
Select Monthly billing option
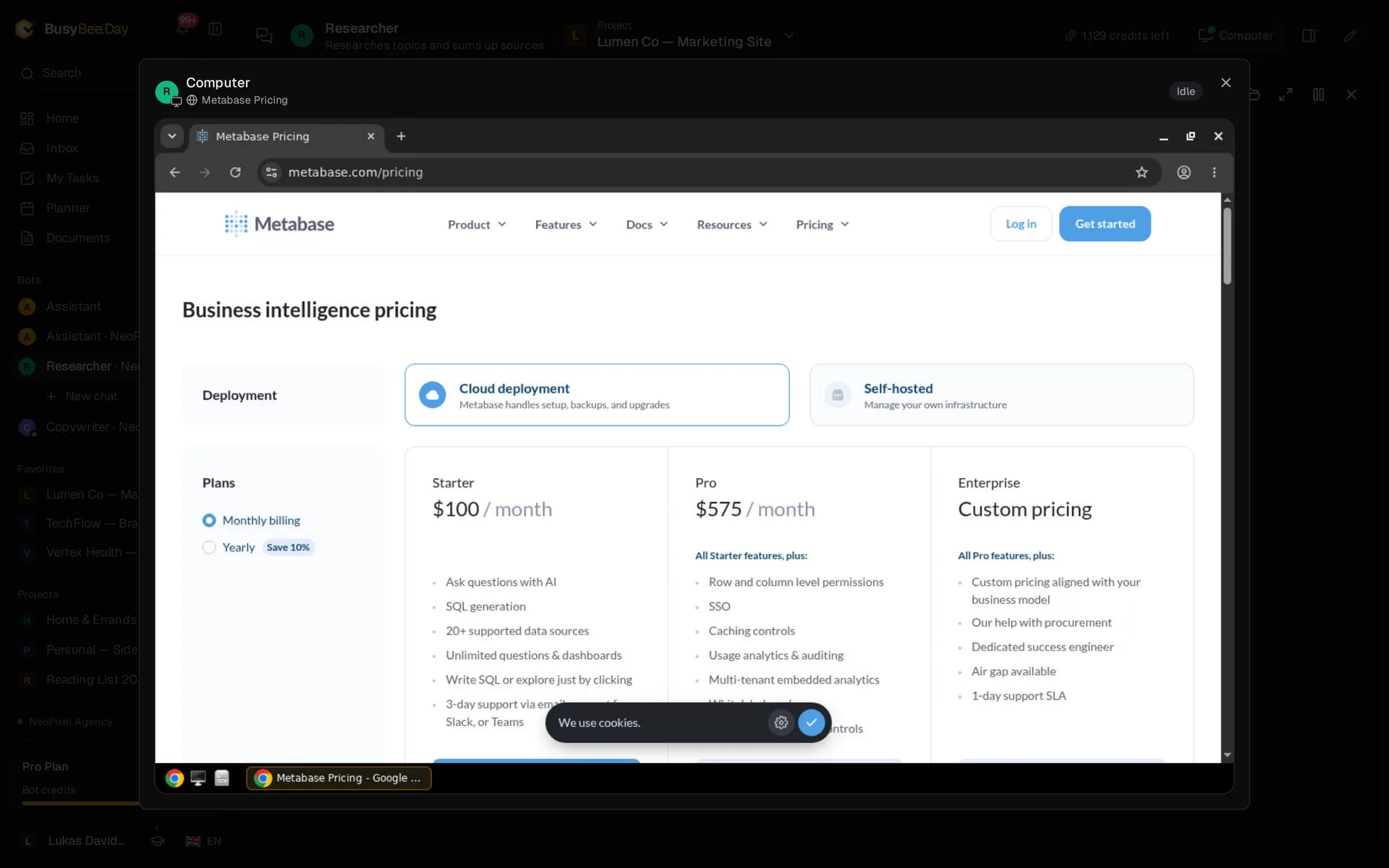pyautogui.click(x=251, y=520)
